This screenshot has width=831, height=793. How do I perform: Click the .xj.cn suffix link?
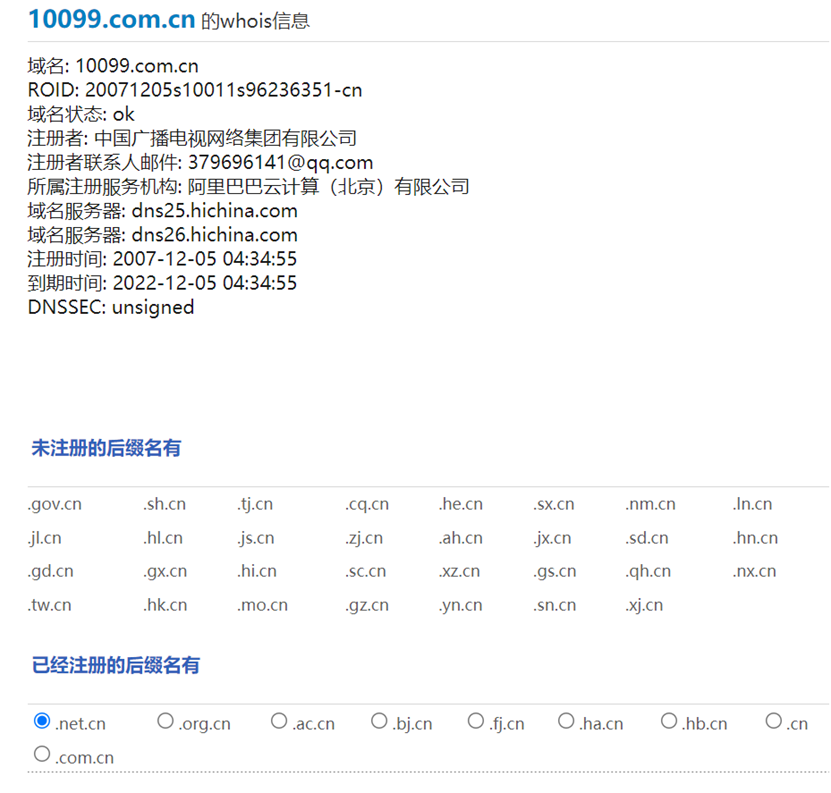644,605
